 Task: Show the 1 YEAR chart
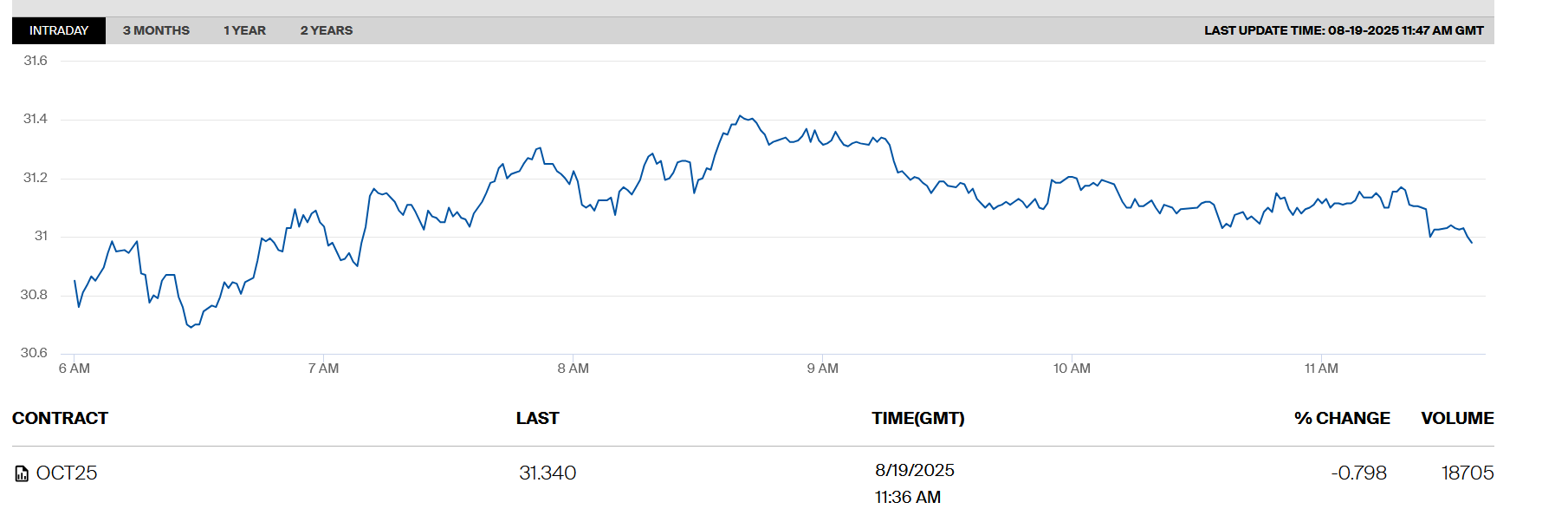coord(244,30)
